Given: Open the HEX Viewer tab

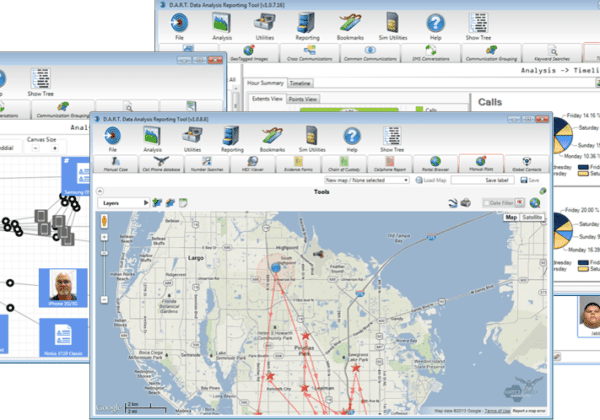Looking at the screenshot, I should click(253, 164).
